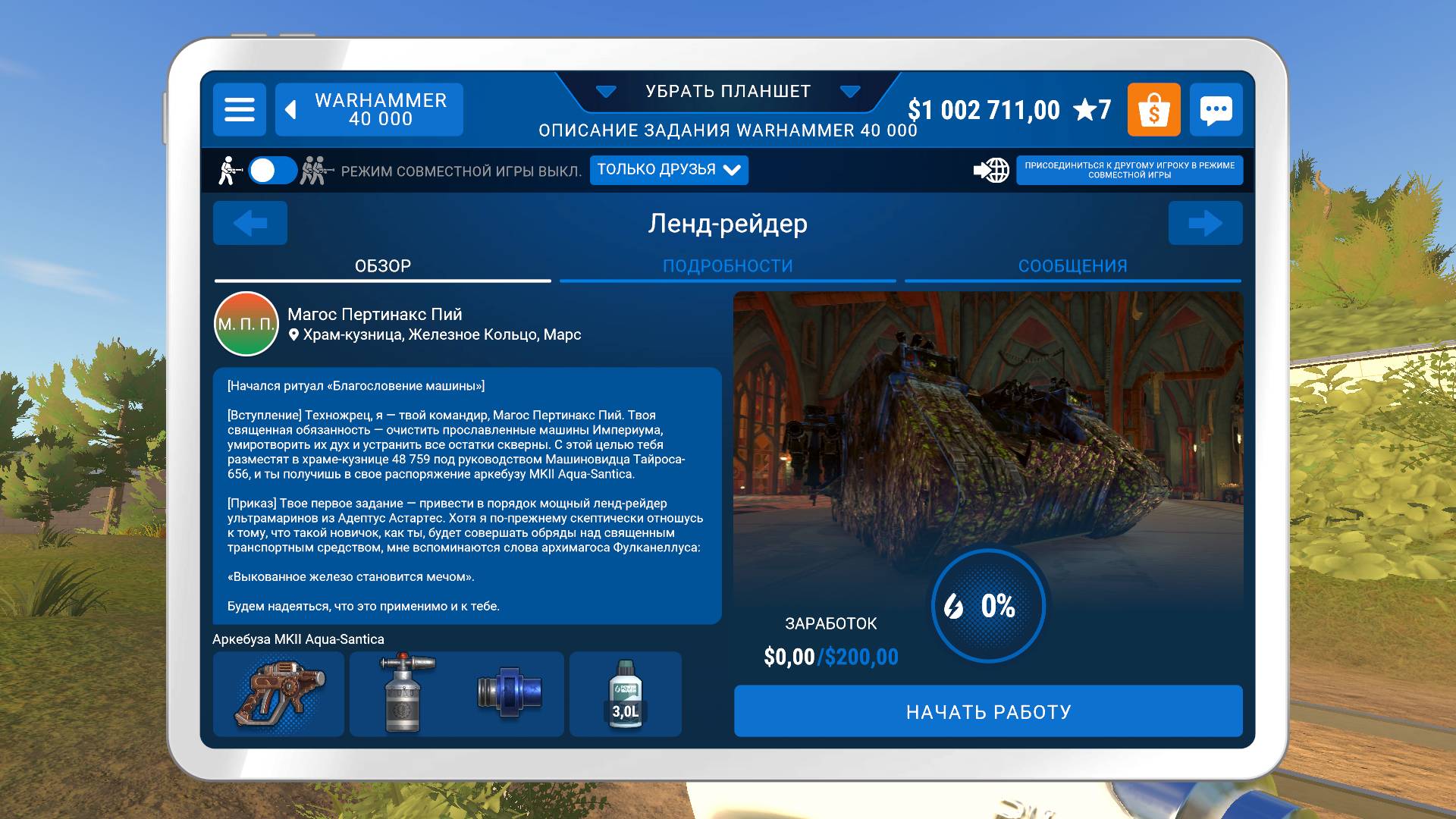The image size is (1456, 819).
Task: Select the Arquebus MKII Aqua-Santica gun icon
Action: (278, 694)
